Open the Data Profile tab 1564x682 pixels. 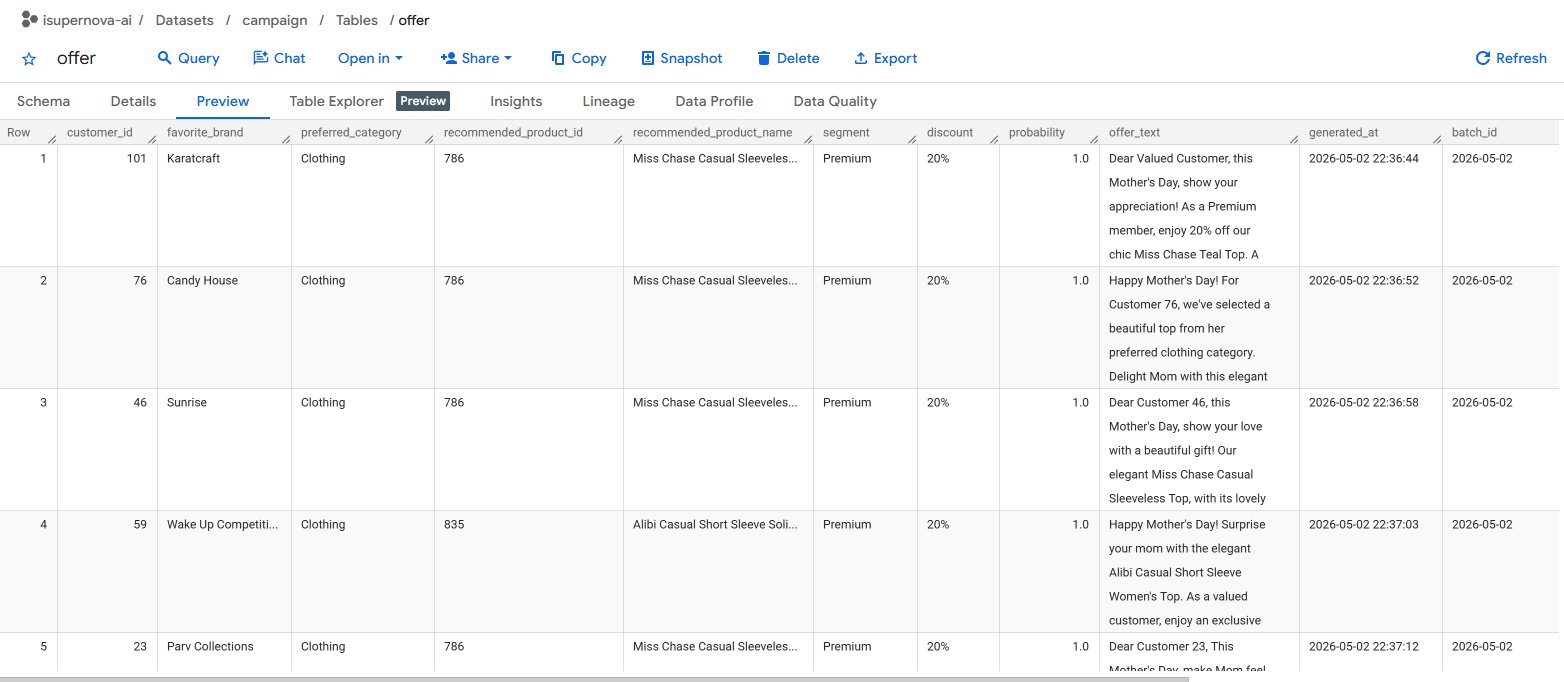714,101
